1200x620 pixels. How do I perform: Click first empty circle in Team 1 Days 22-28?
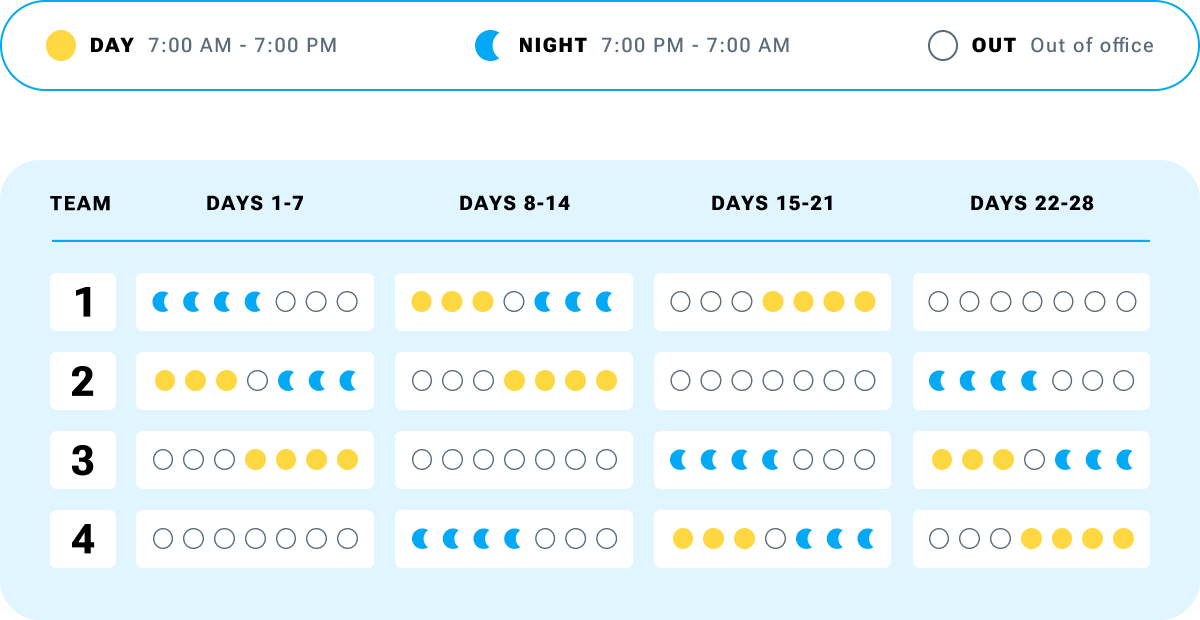(x=938, y=301)
